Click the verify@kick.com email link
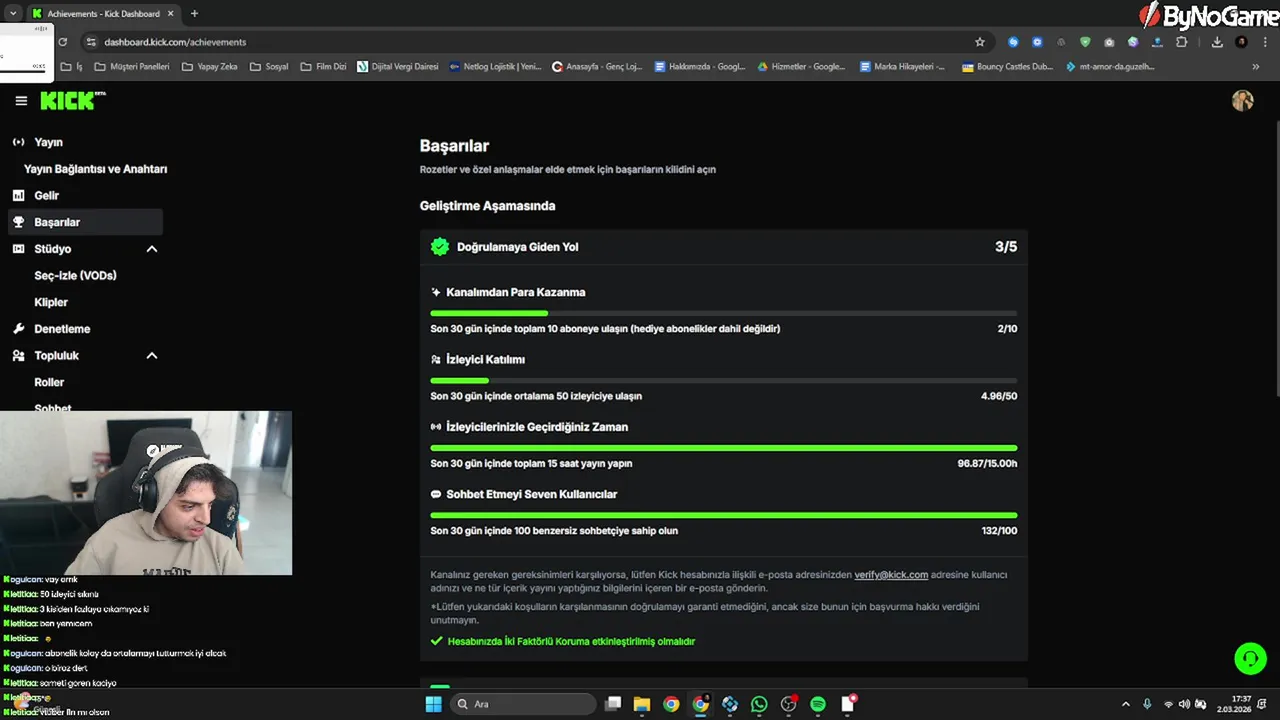This screenshot has width=1280, height=720. pyautogui.click(x=891, y=575)
